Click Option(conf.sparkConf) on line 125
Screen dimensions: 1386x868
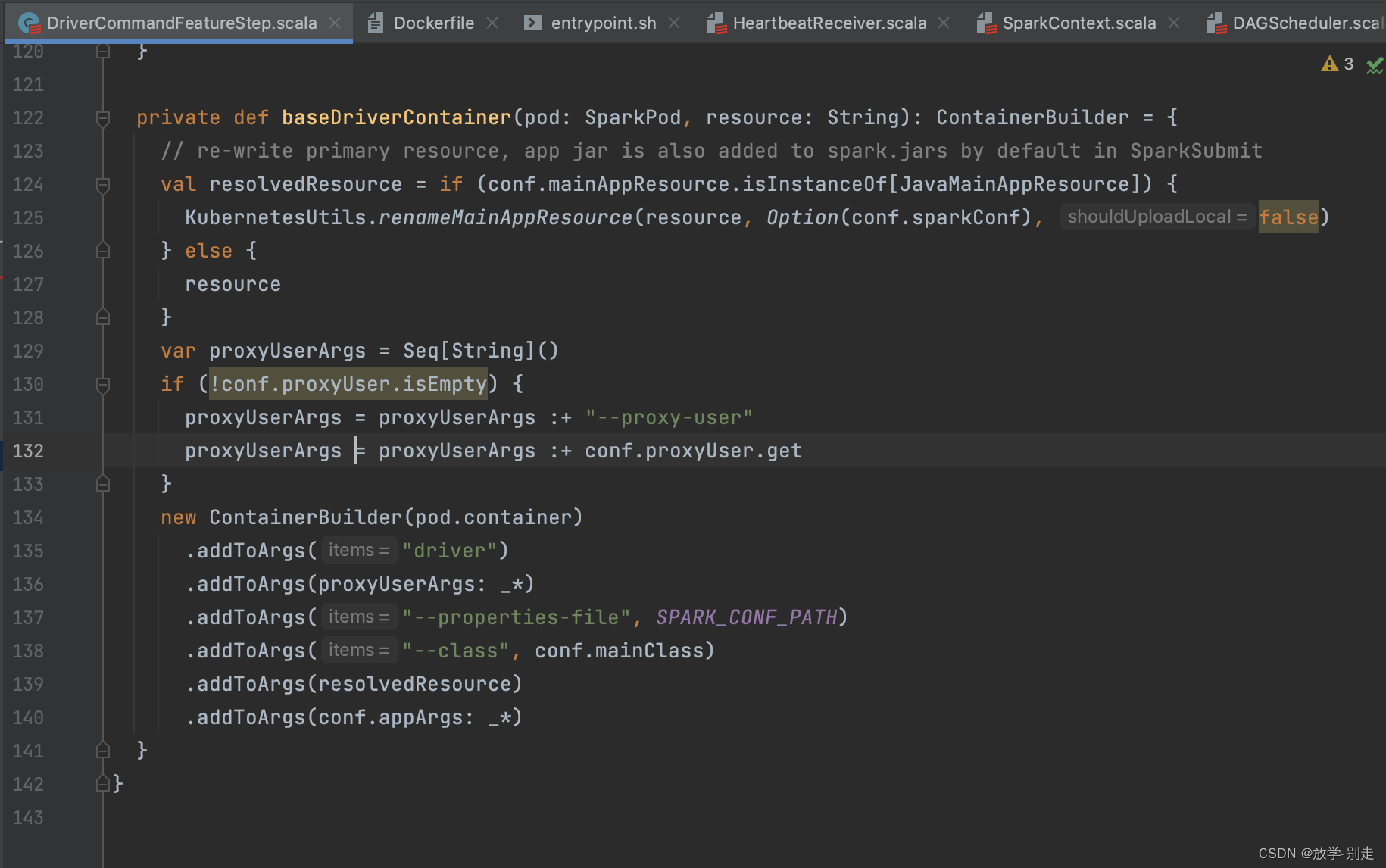tap(899, 217)
